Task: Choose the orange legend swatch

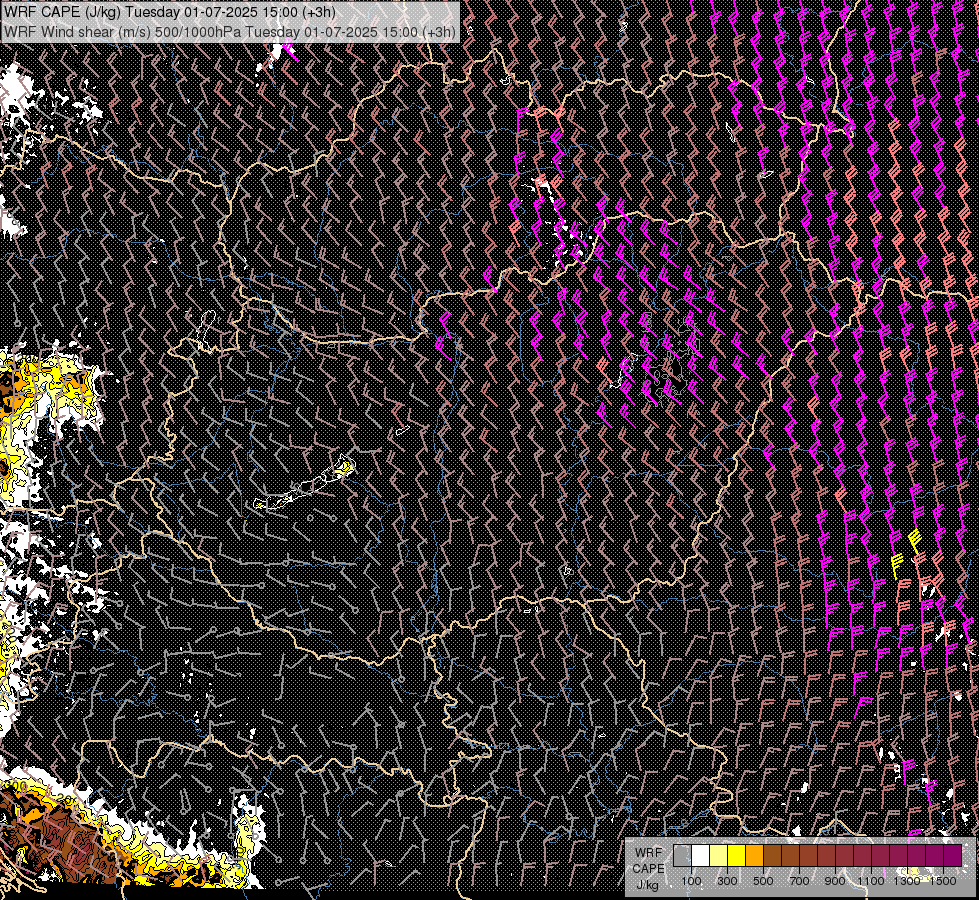Action: 754,855
